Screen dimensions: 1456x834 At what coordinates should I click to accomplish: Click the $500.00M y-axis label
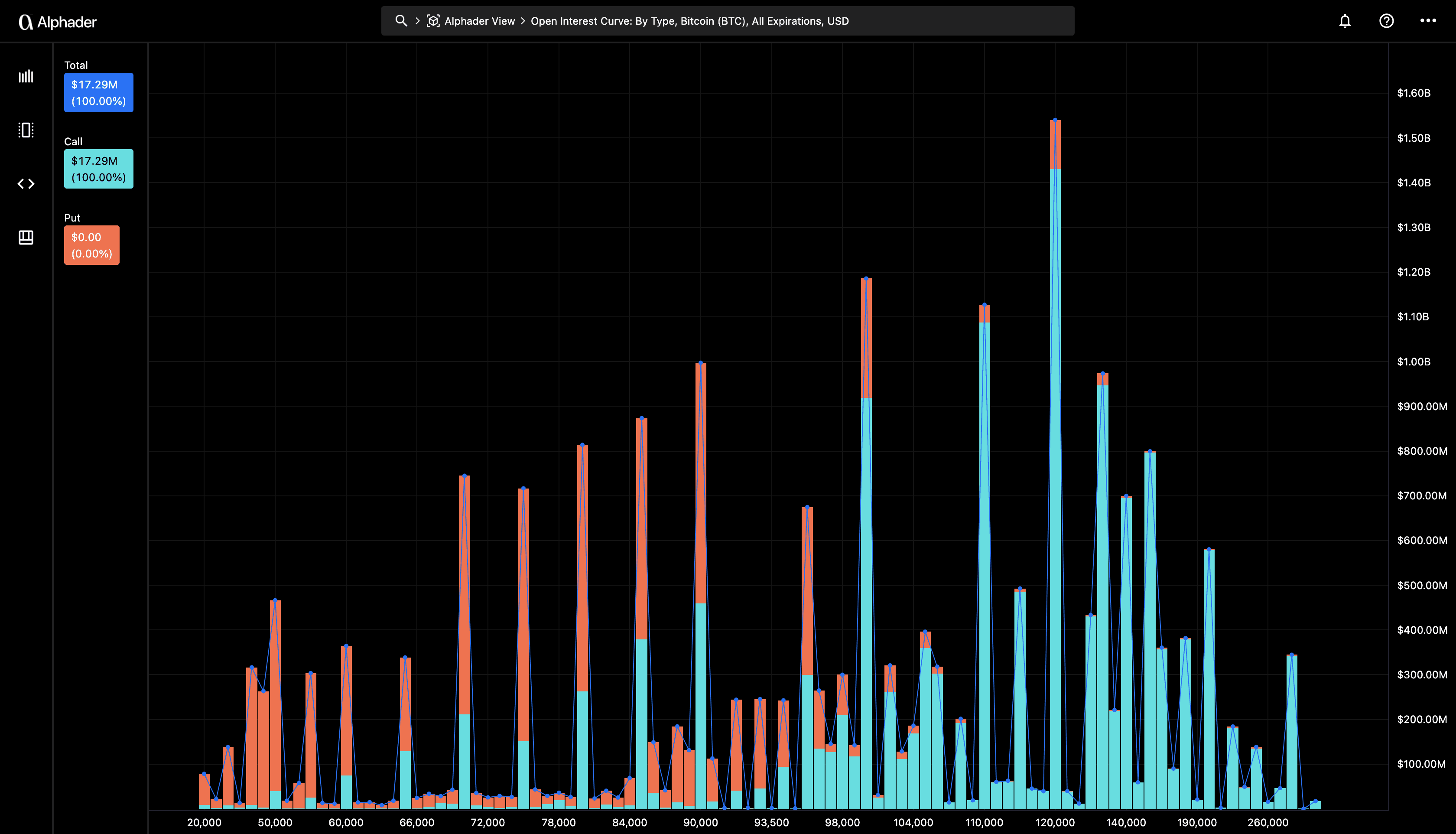1422,585
